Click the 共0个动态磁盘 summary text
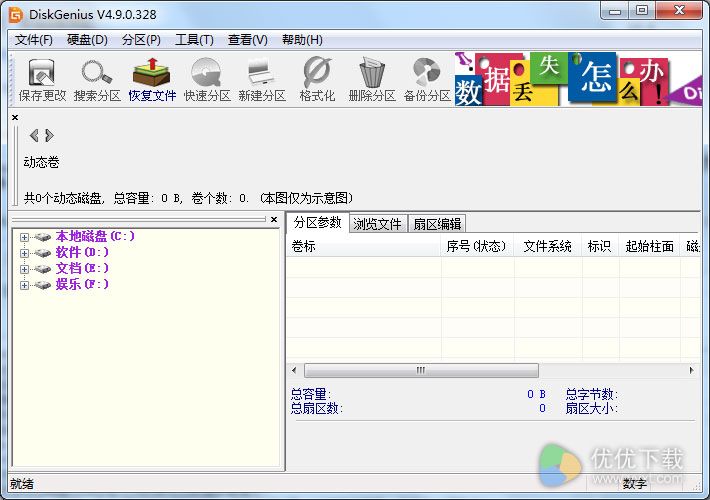 (188, 198)
